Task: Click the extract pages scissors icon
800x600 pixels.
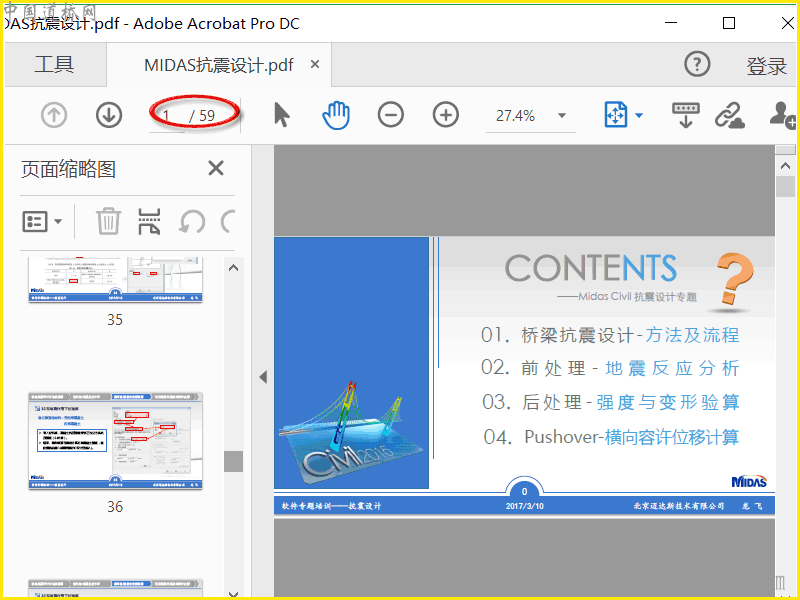Action: pos(149,221)
